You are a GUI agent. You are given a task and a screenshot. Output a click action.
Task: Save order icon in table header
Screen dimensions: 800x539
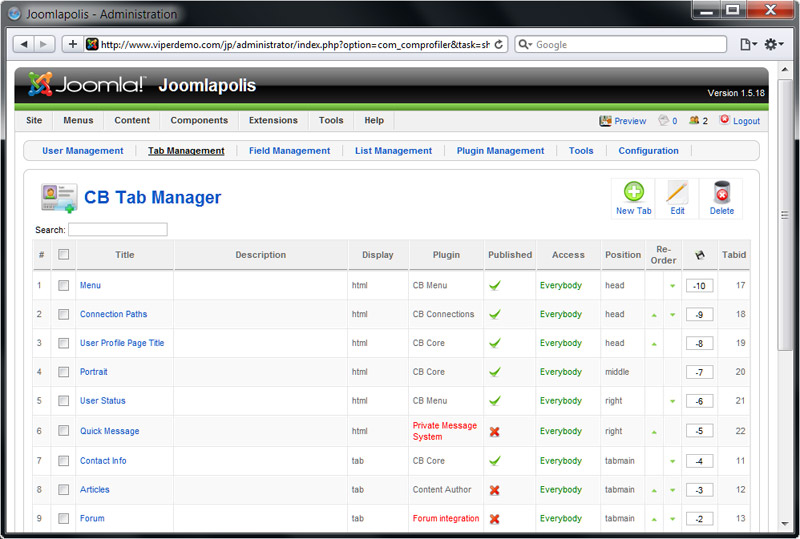[x=699, y=255]
